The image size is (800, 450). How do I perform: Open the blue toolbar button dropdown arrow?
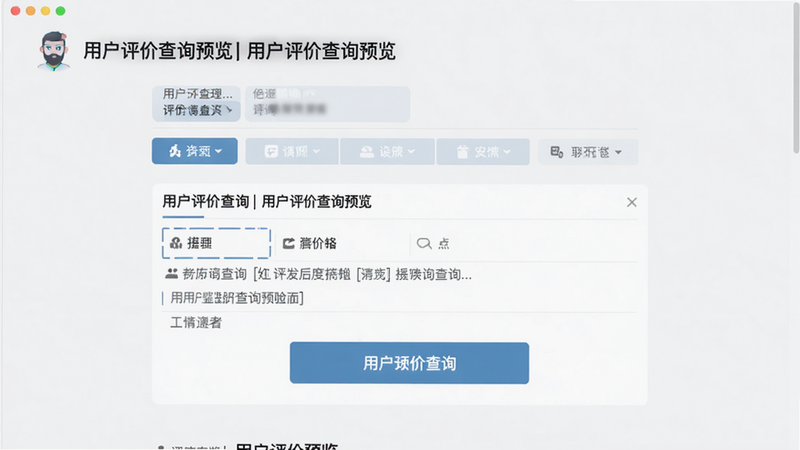218,152
